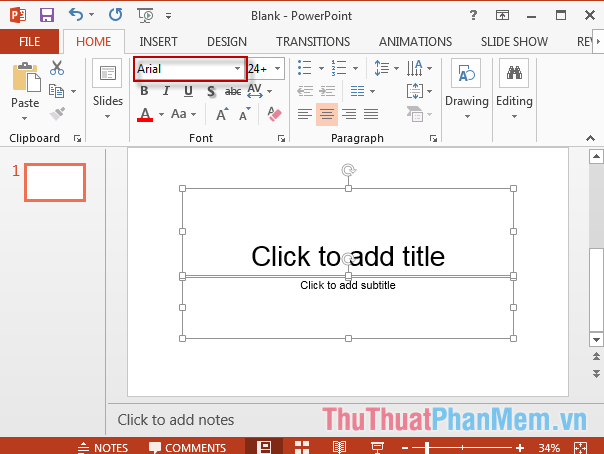Select slide 1 thumbnail
604x454 pixels.
[55, 183]
